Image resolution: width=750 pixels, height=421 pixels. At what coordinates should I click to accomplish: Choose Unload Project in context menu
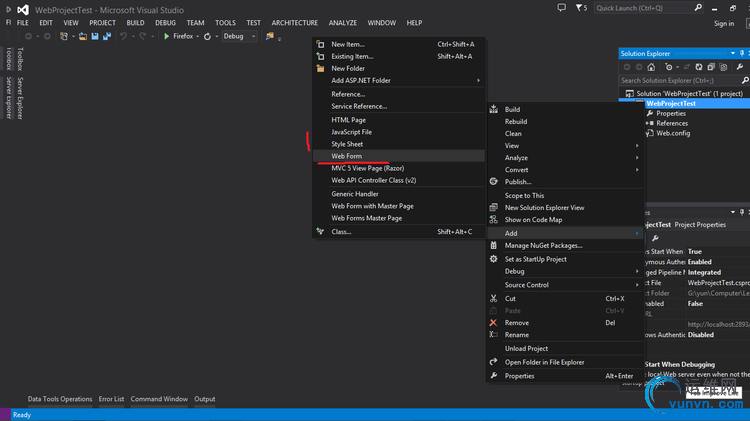[x=565, y=348]
